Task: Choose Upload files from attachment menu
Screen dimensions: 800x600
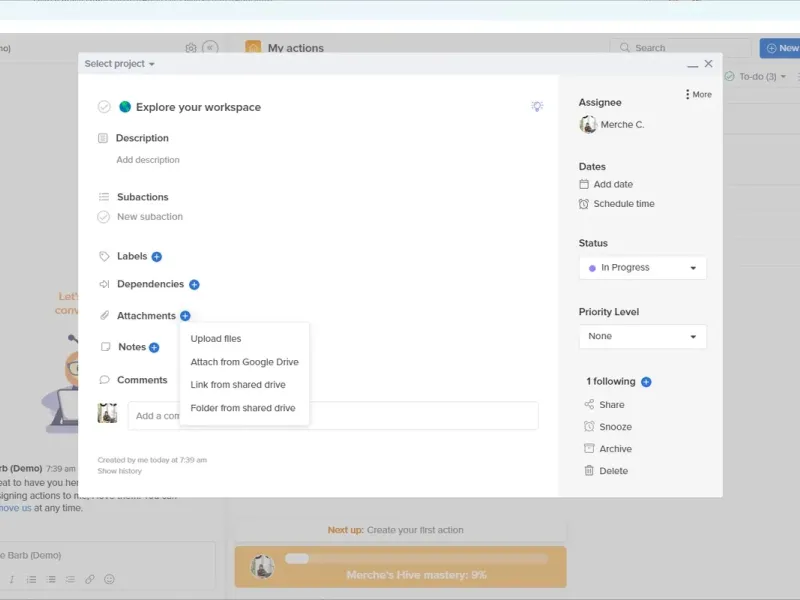Action: point(216,339)
